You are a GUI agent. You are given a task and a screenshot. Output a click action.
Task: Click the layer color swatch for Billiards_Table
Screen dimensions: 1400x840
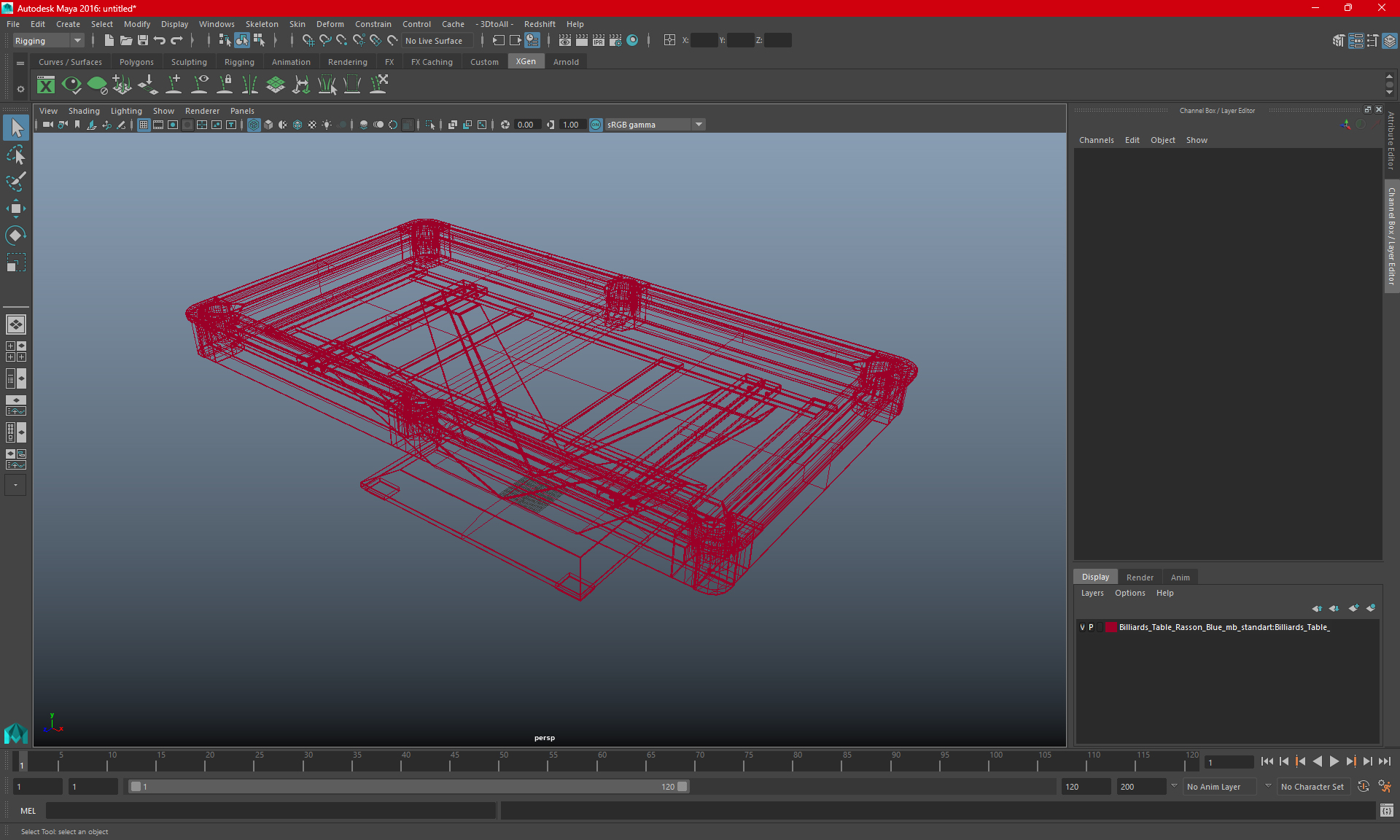[x=1111, y=627]
